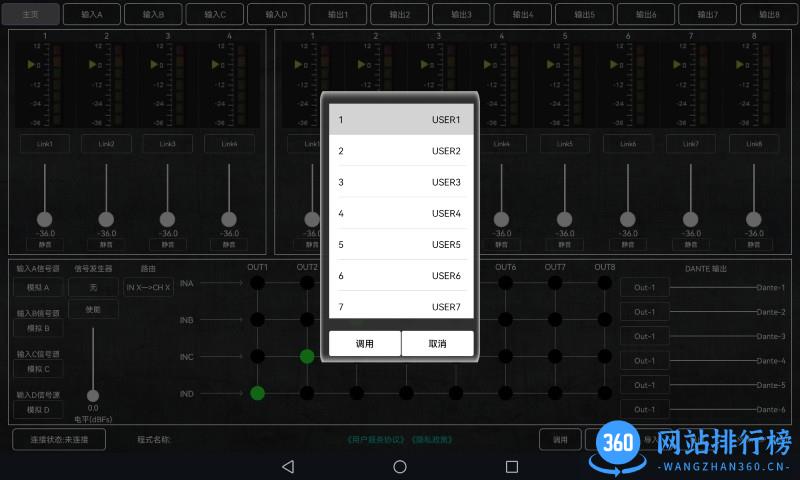This screenshot has width=800, height=480.
Task: Open 模拟 C input source dropdown
Action: 38,369
